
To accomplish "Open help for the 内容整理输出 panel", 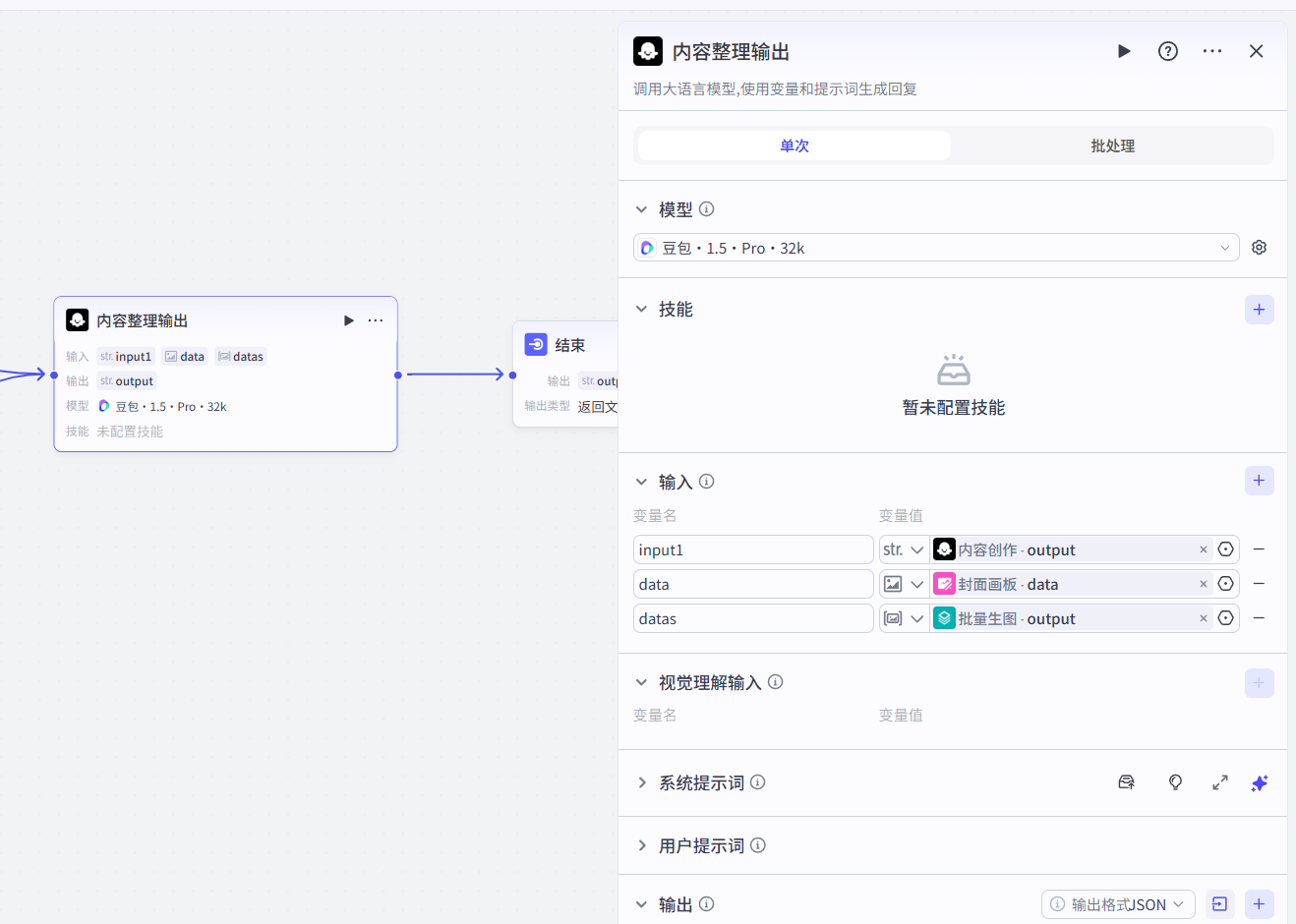I will pyautogui.click(x=1168, y=51).
